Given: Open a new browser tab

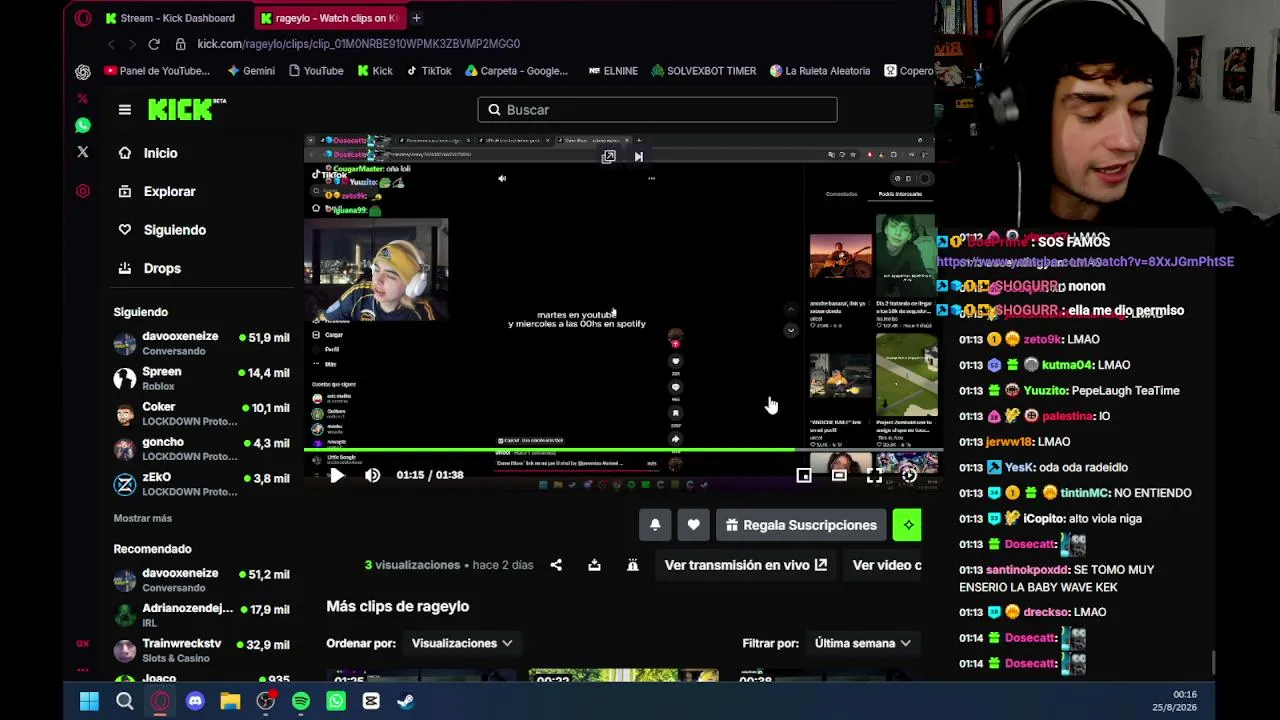Looking at the screenshot, I should click(416, 18).
